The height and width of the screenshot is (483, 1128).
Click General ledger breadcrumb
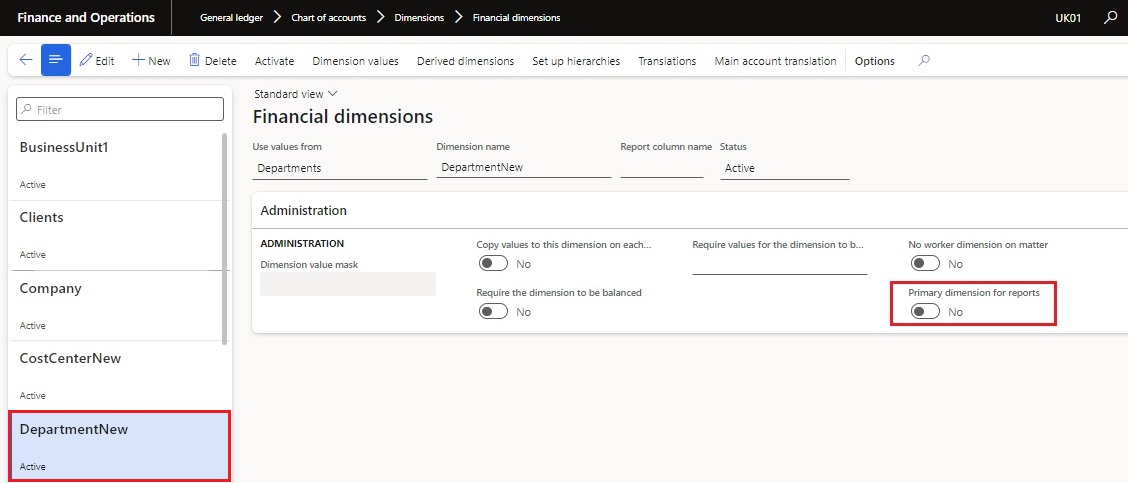[231, 17]
